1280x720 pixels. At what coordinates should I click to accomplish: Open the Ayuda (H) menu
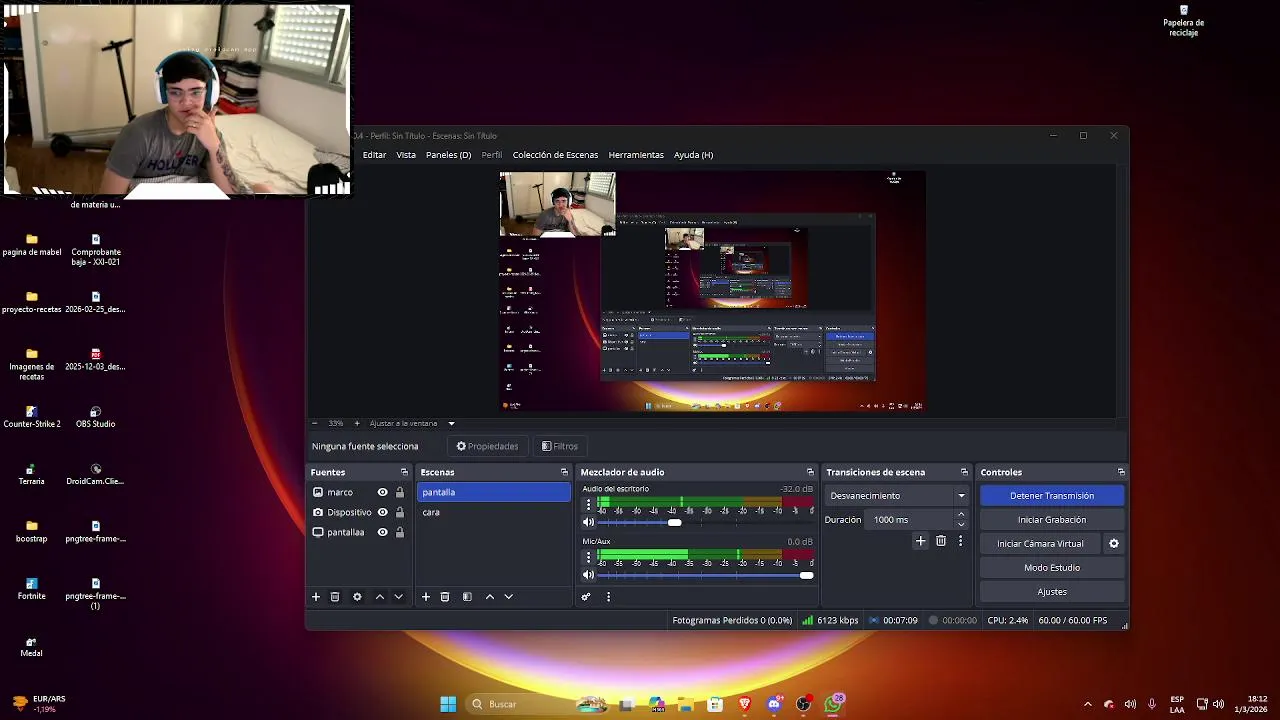693,155
